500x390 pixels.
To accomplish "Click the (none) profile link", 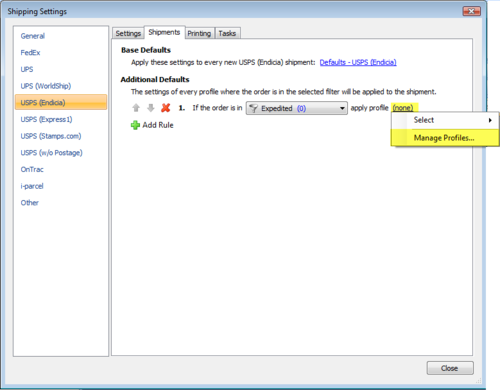I will click(403, 108).
